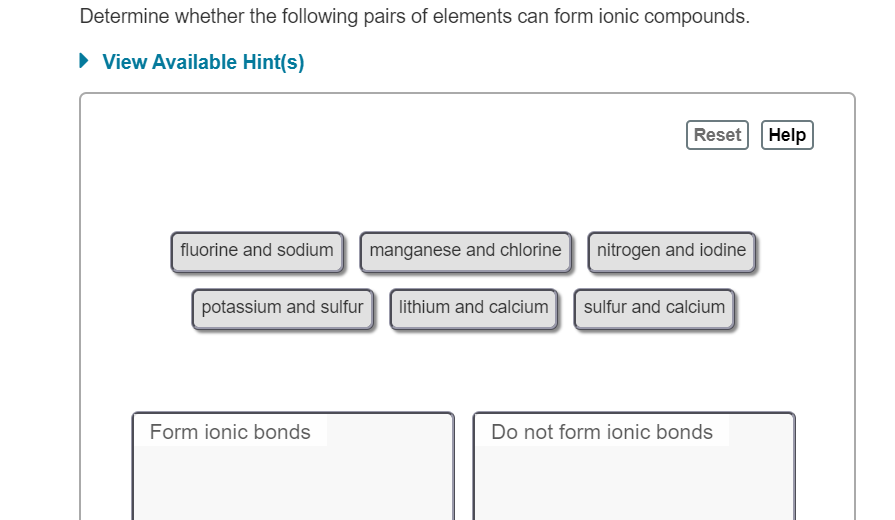Click the 'Do not form ionic bonds' label

pos(602,432)
